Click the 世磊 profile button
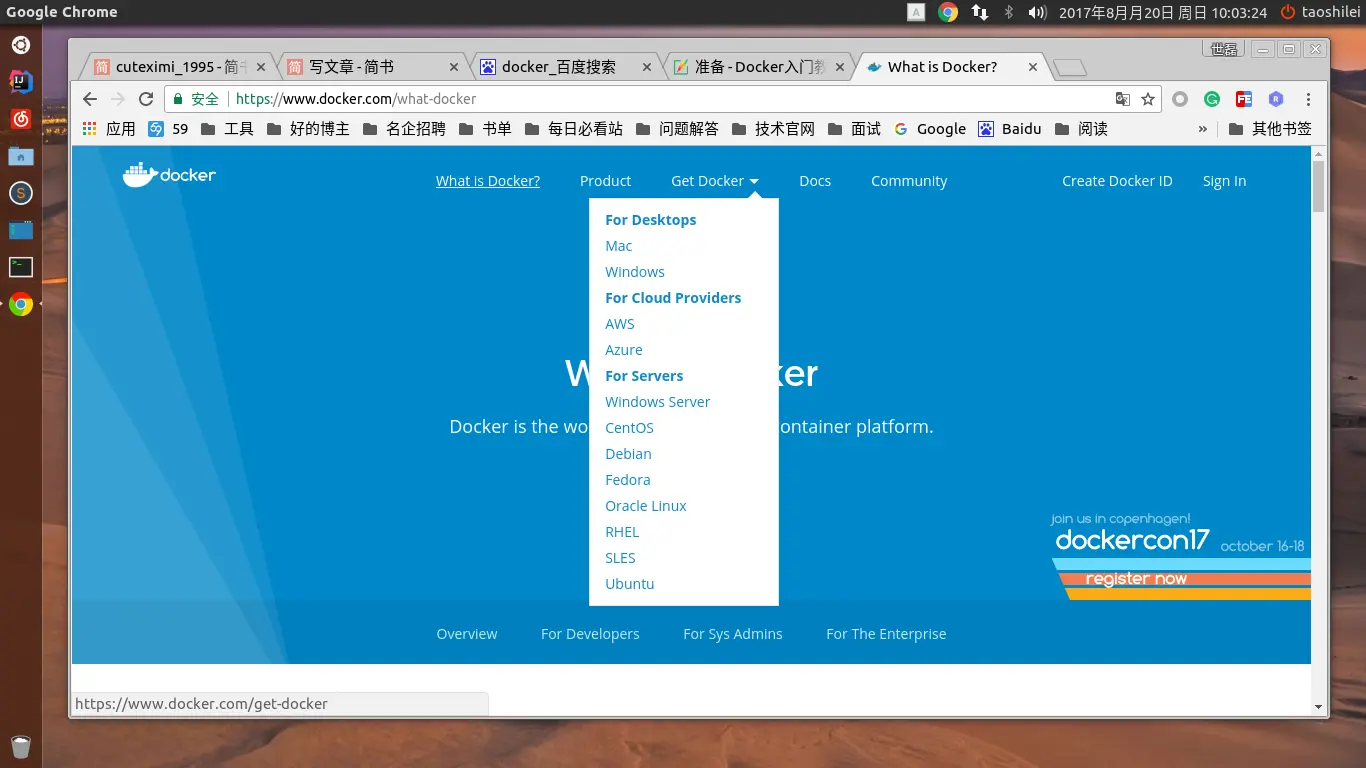 (x=1223, y=49)
